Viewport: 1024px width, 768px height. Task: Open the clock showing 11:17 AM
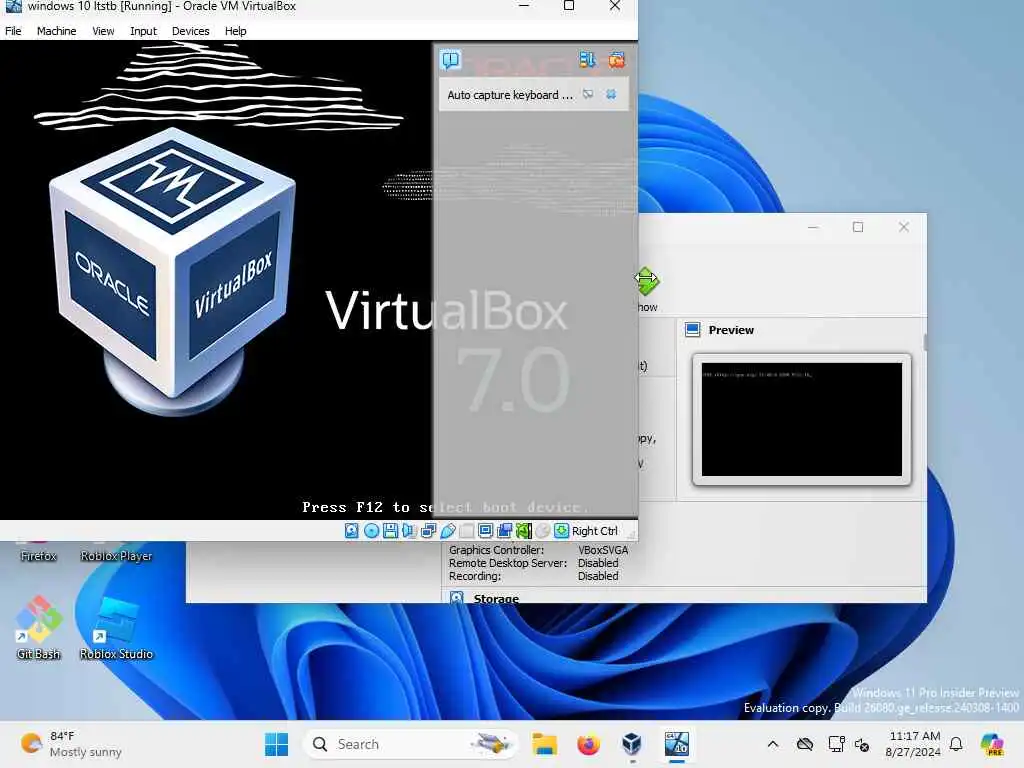coord(913,744)
